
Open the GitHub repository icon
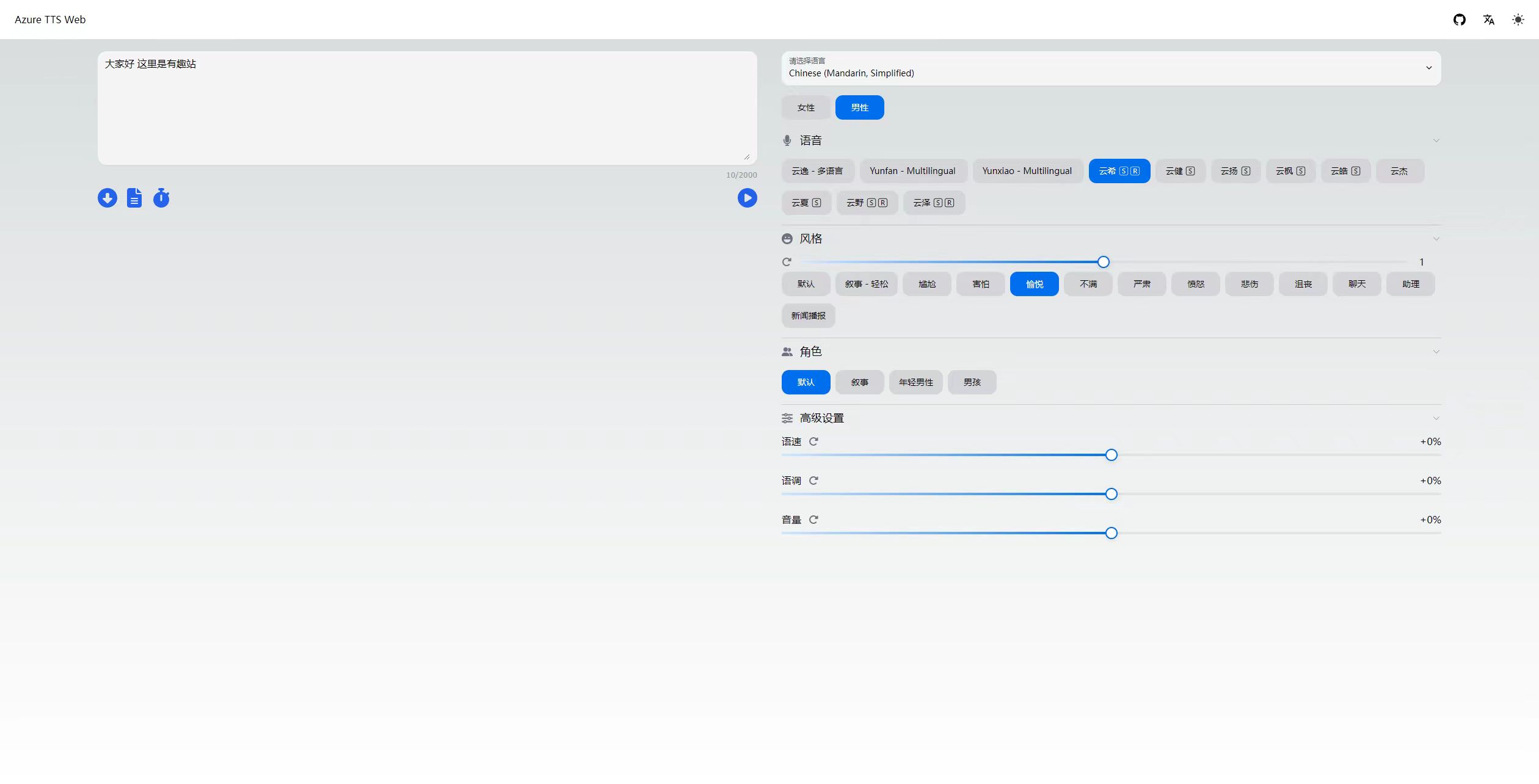click(1460, 20)
